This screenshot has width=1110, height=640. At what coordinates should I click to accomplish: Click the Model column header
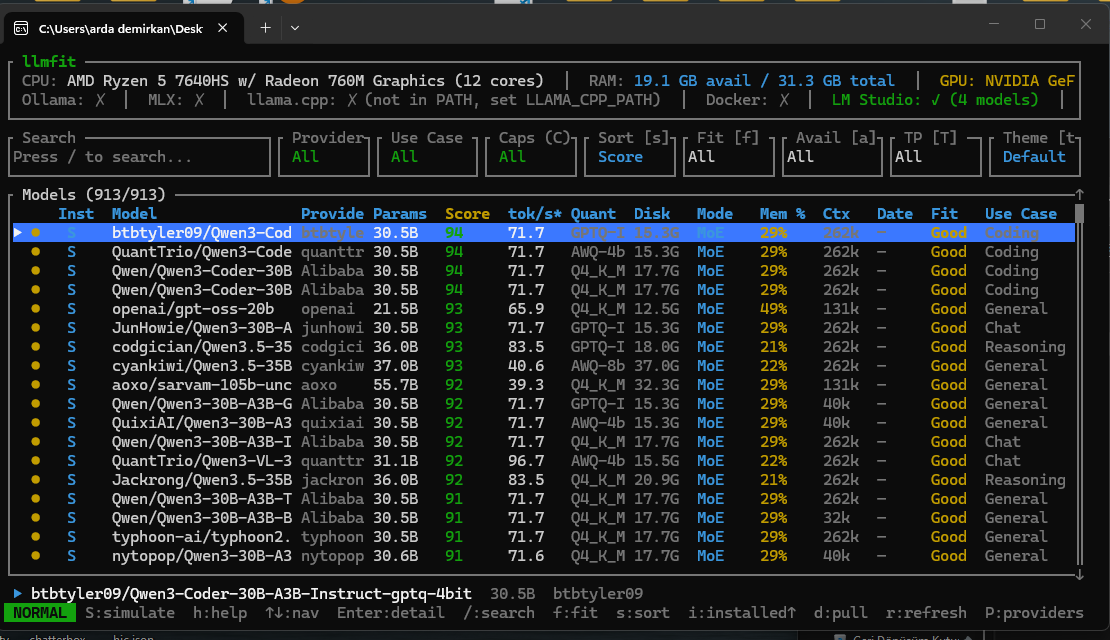[134, 214]
